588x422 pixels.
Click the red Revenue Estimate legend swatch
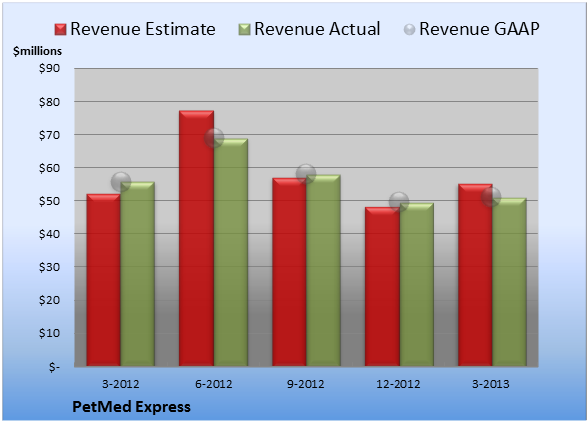60,29
